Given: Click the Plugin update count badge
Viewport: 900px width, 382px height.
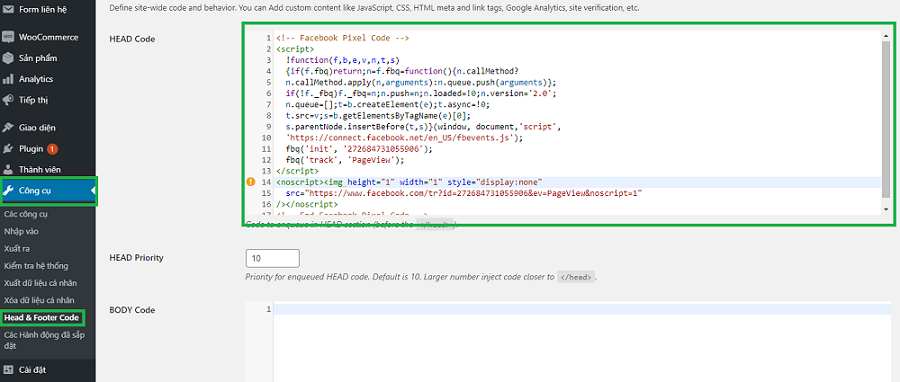Looking at the screenshot, I should click(52, 149).
